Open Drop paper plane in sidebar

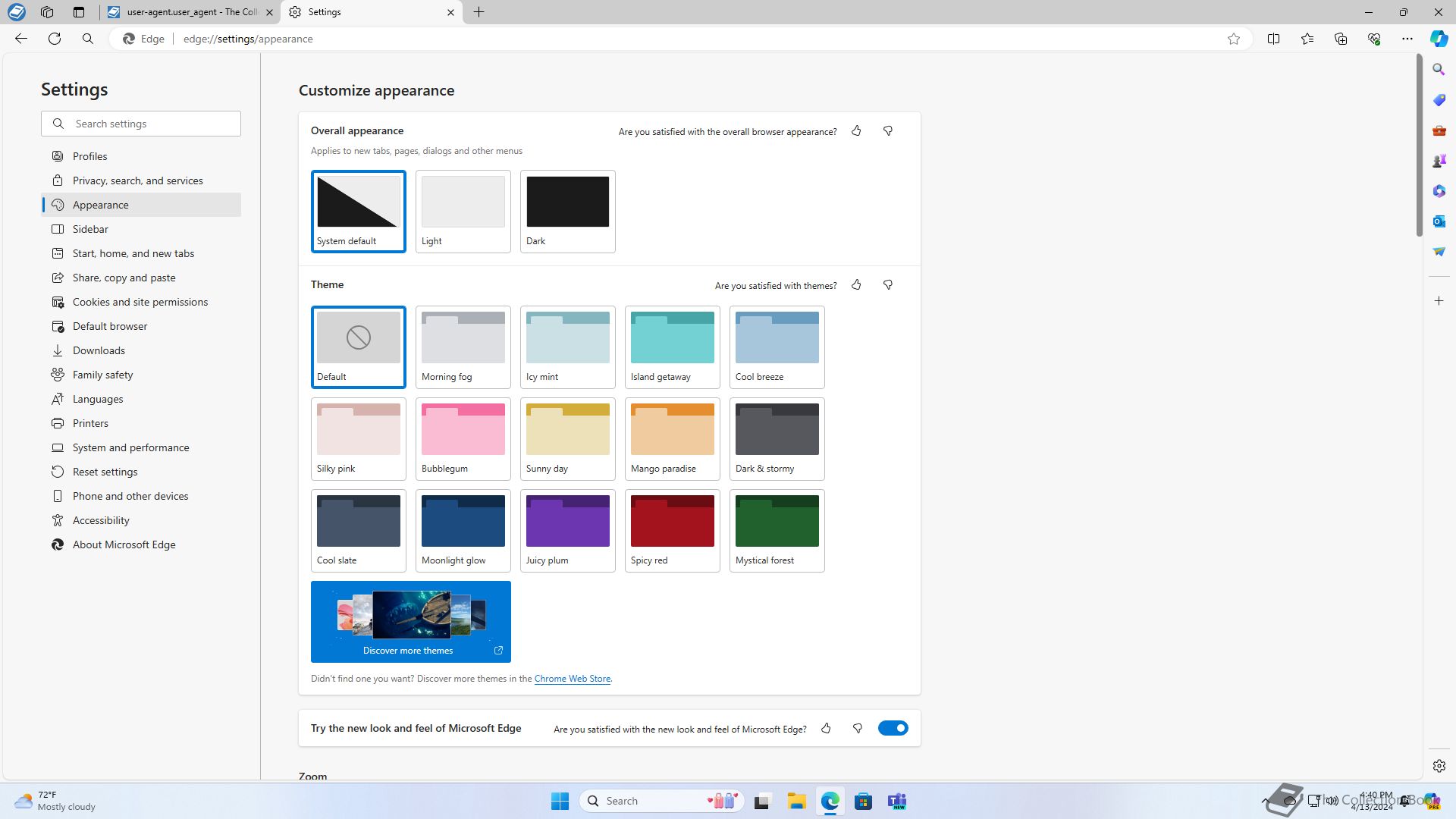(1439, 252)
